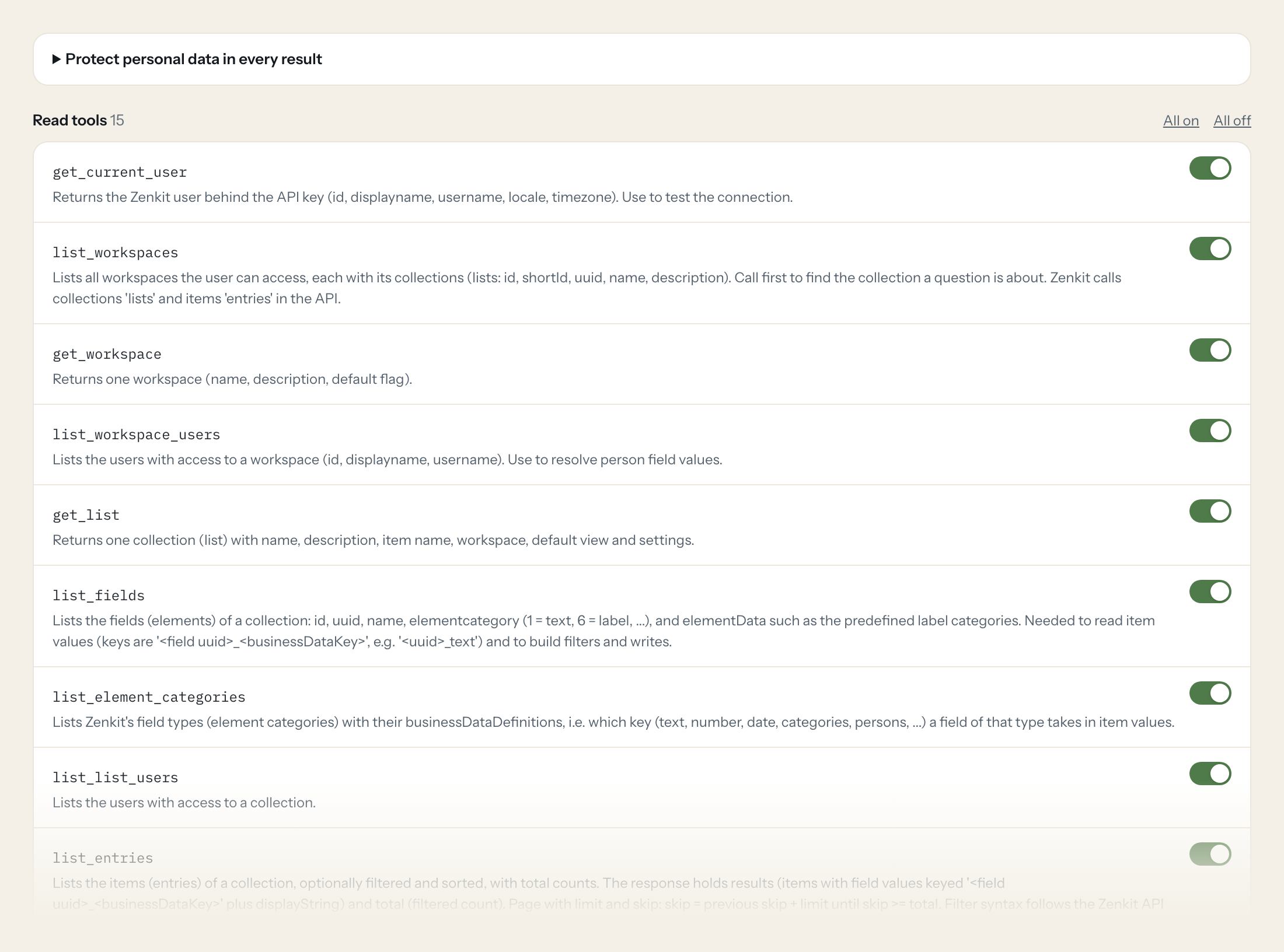1284x952 pixels.
Task: Click the "All off" link
Action: click(1232, 121)
